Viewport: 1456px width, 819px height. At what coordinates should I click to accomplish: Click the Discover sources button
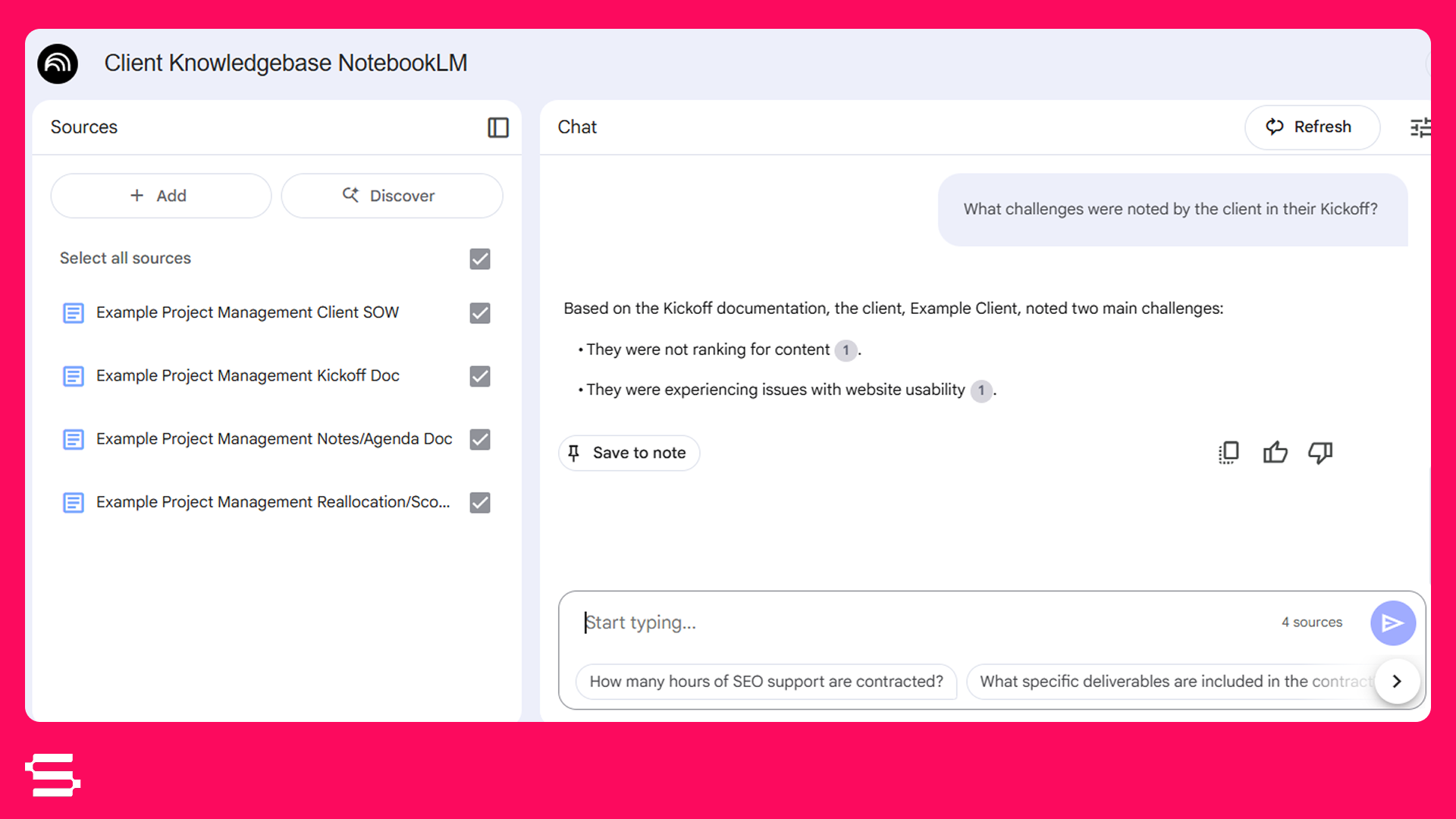[x=391, y=196]
